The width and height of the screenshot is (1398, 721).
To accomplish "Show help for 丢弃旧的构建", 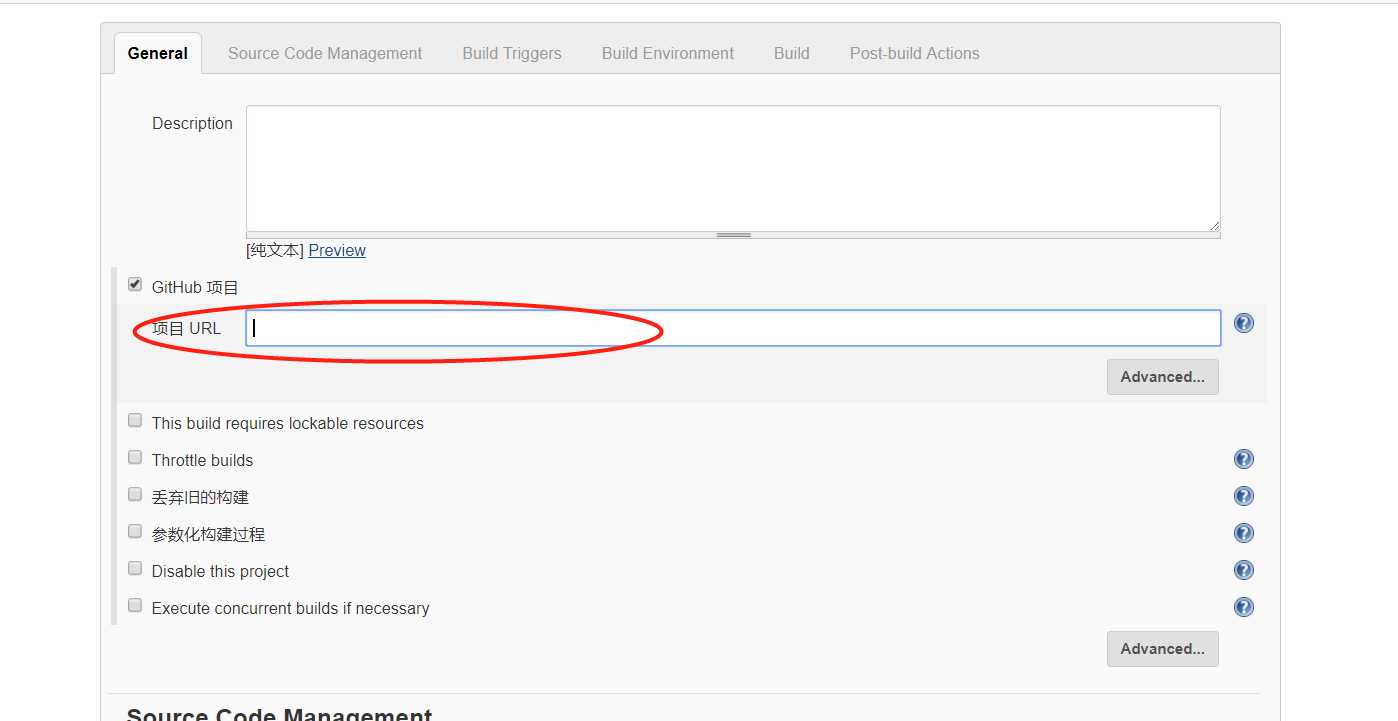I will 1243,496.
